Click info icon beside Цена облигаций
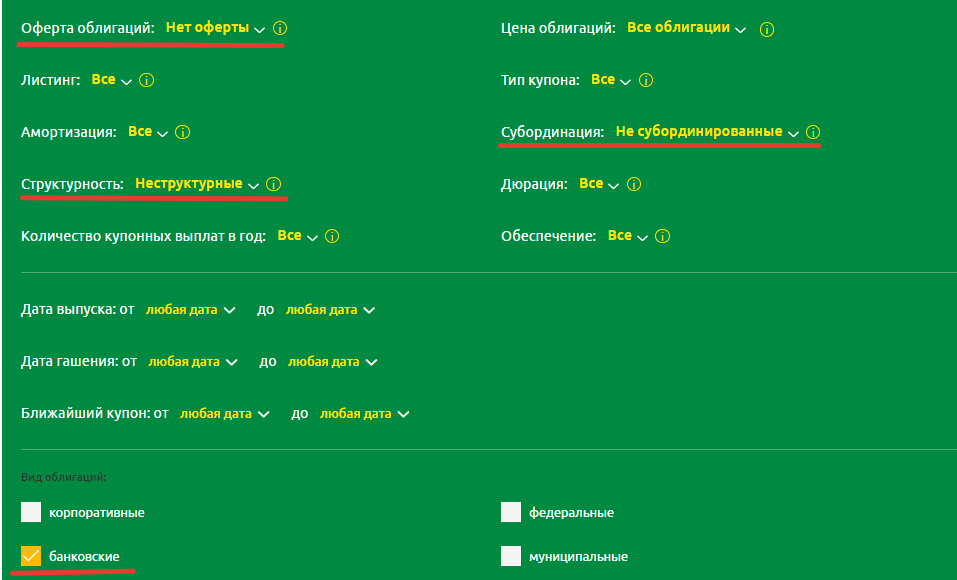957x580 pixels. click(x=767, y=29)
